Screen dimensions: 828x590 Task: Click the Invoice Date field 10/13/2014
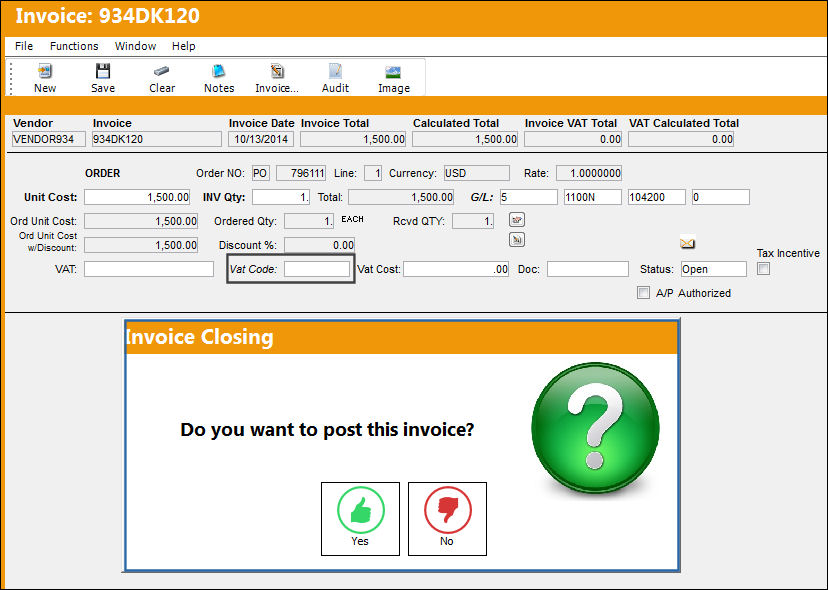coord(261,139)
